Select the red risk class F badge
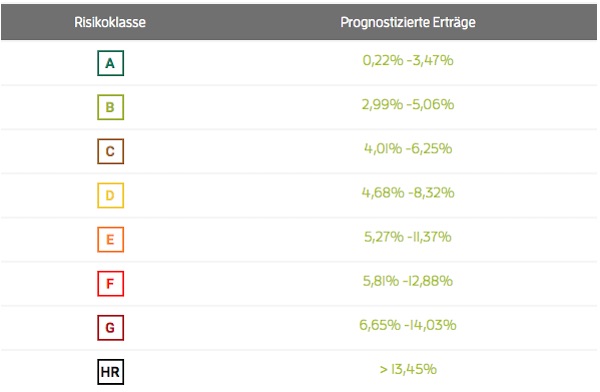Viewport: 600px width, 392px height. point(110,284)
